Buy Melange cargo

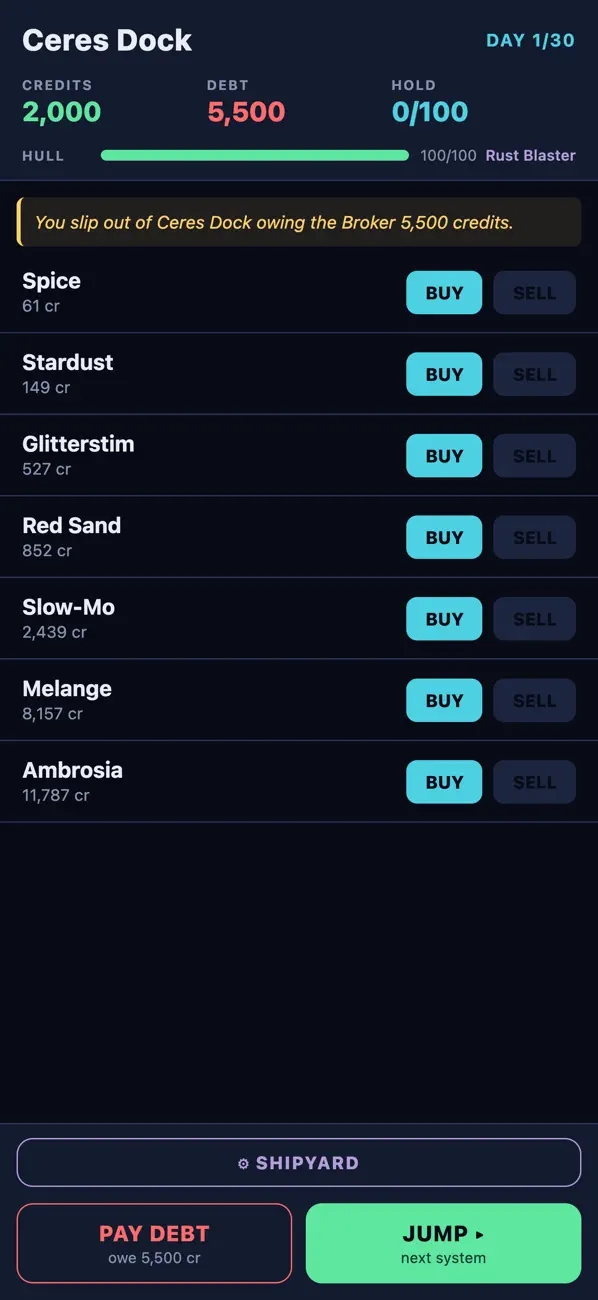click(x=444, y=700)
